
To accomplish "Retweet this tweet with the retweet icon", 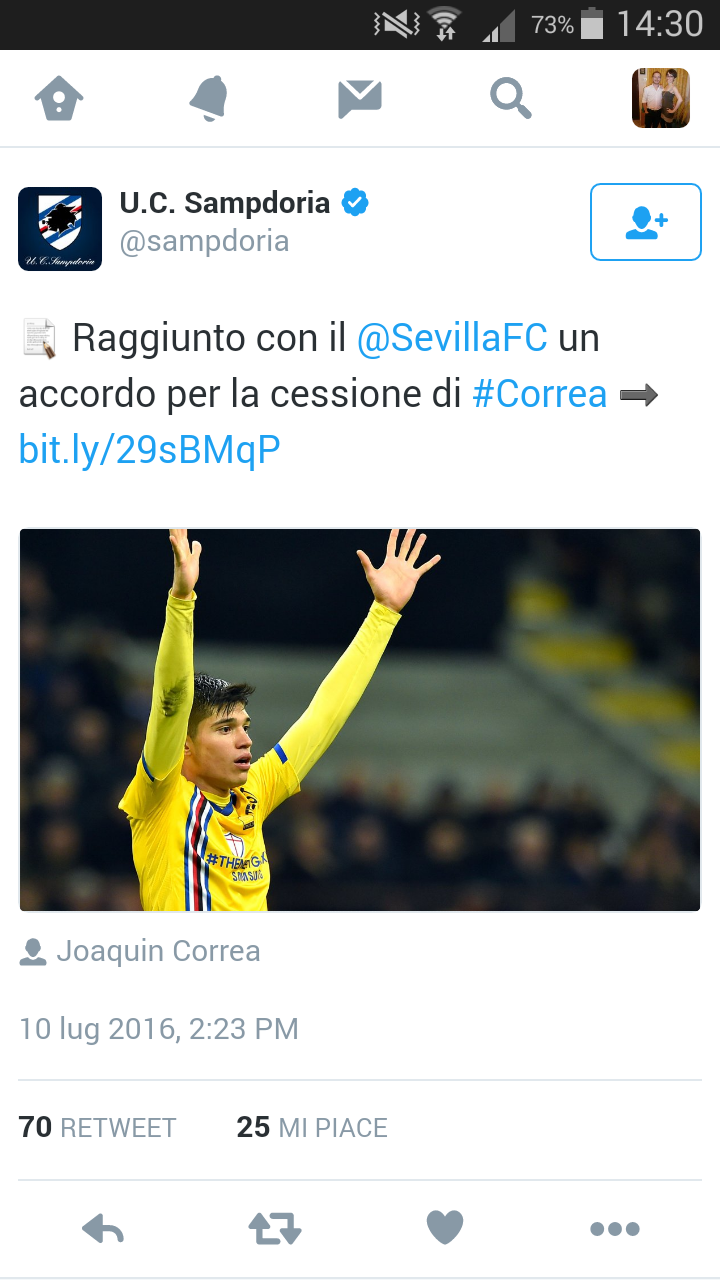I will click(275, 1228).
